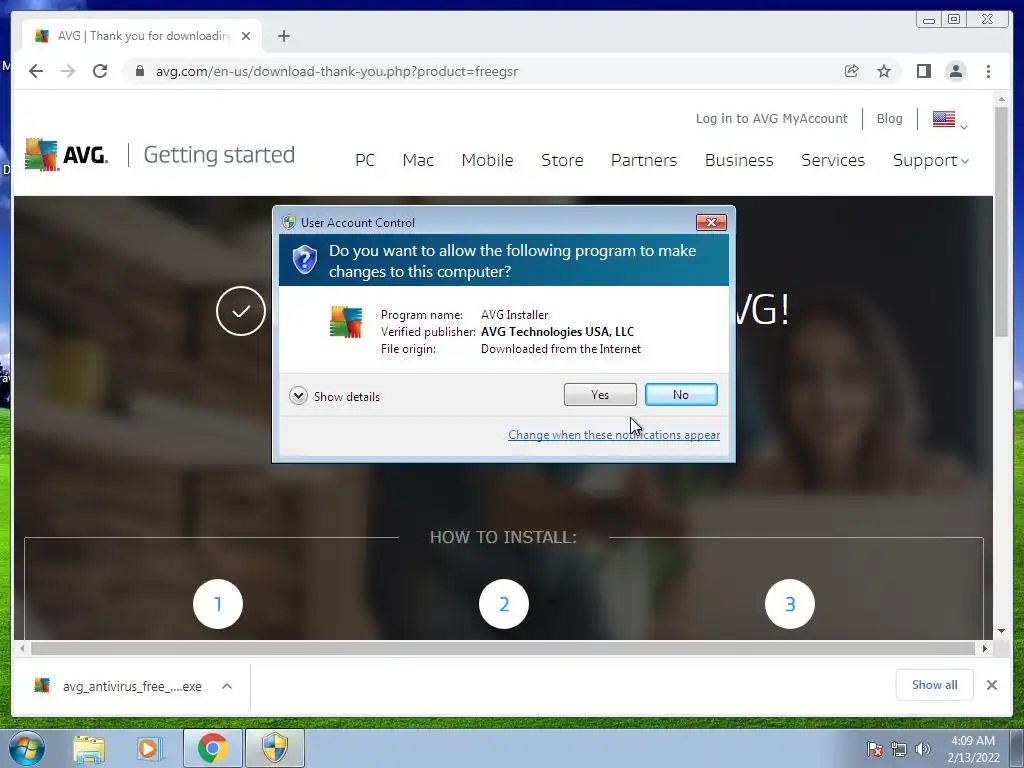Select the AVG Thank you for downloading tab

click(142, 36)
